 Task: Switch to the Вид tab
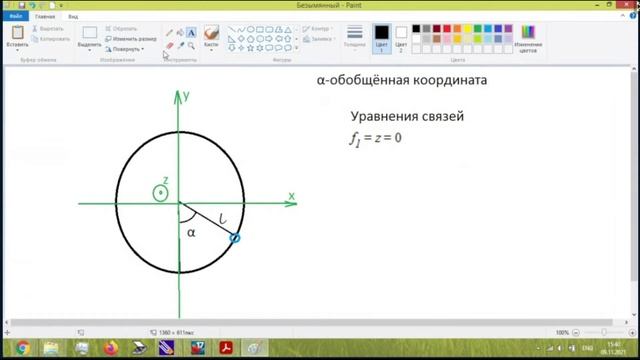73,17
